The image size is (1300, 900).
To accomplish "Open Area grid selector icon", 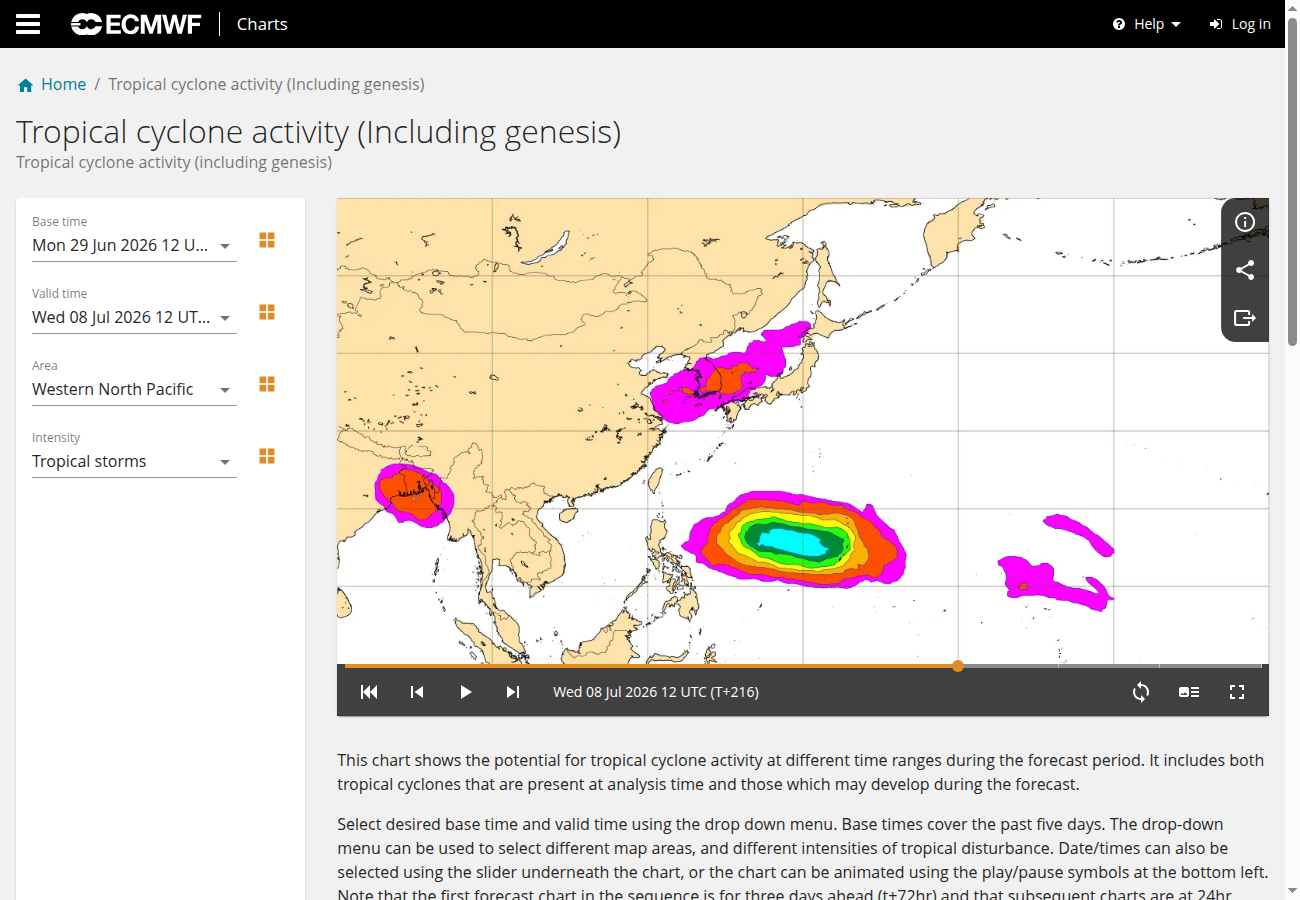I will [267, 384].
